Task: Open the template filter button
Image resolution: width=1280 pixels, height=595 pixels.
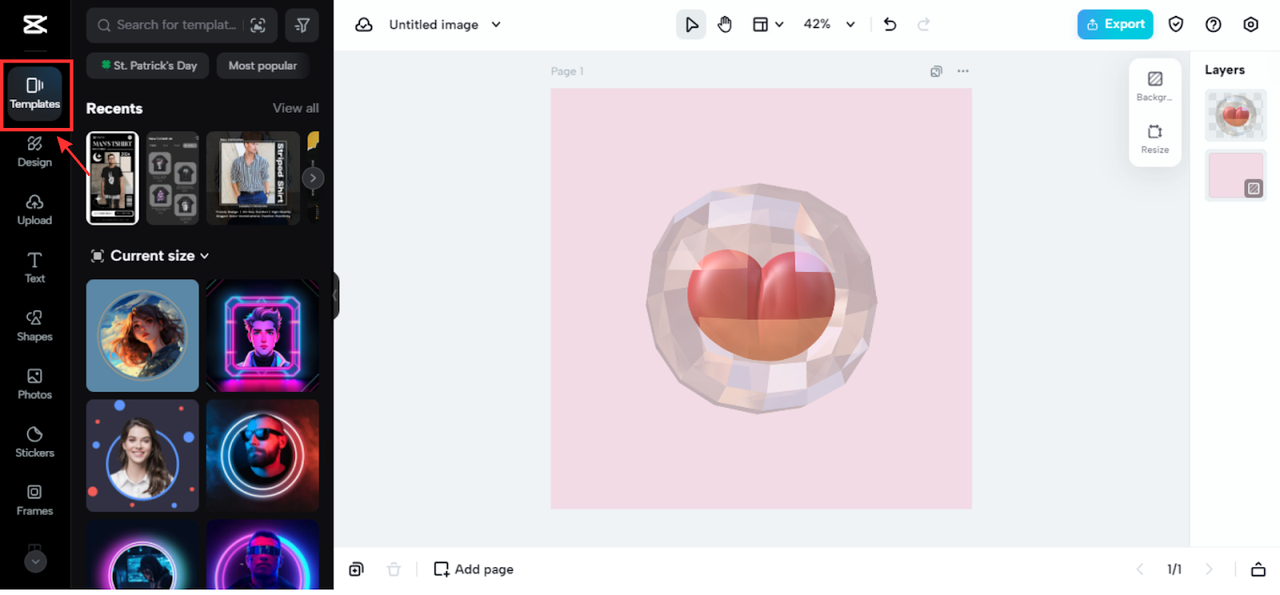Action: coord(303,25)
